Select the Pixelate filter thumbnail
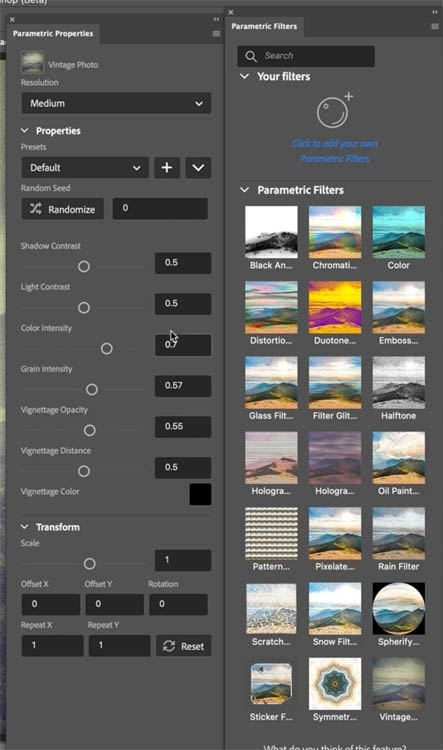The height and width of the screenshot is (750, 443). coord(335,533)
